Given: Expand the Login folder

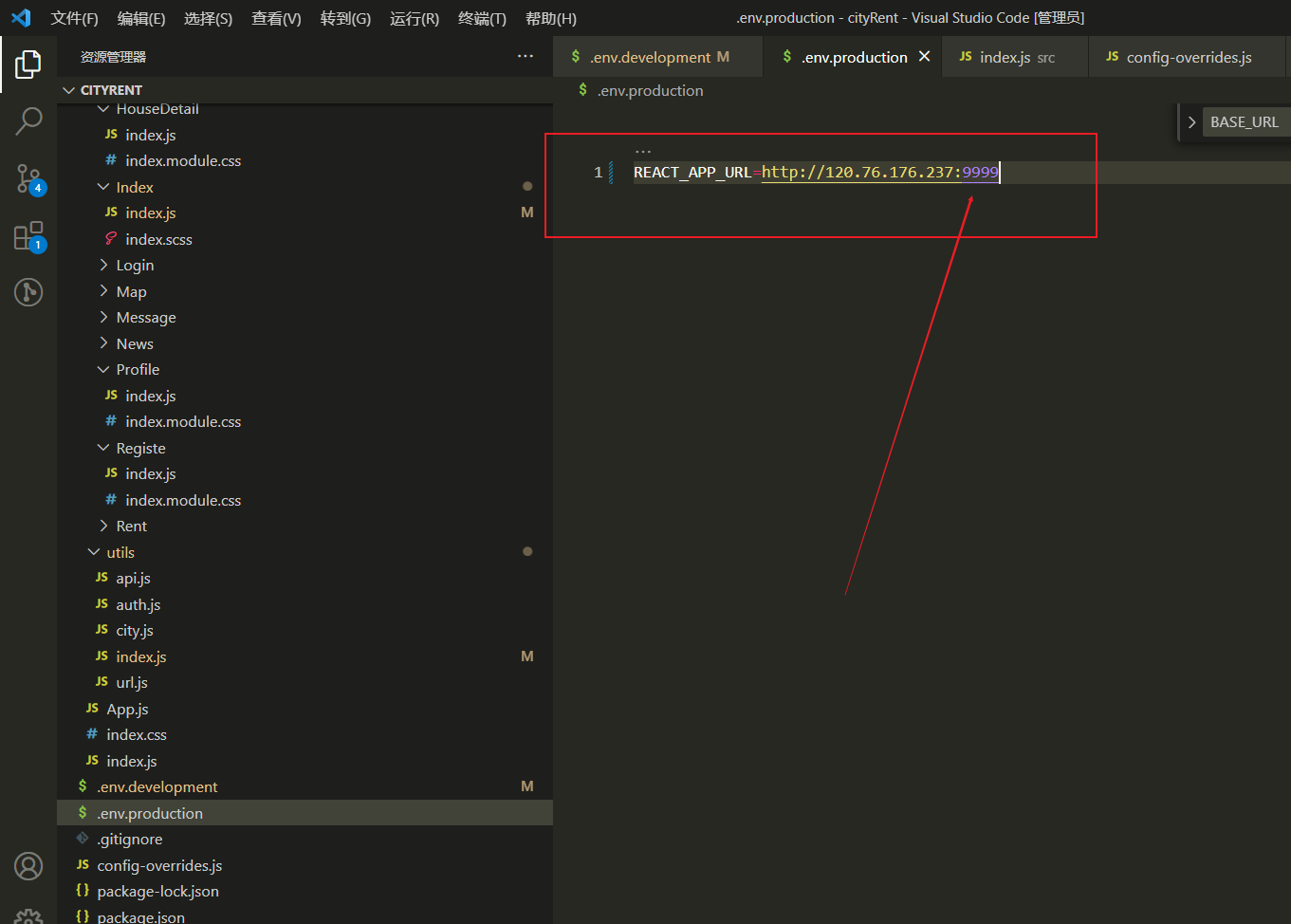Looking at the screenshot, I should [x=304, y=266].
